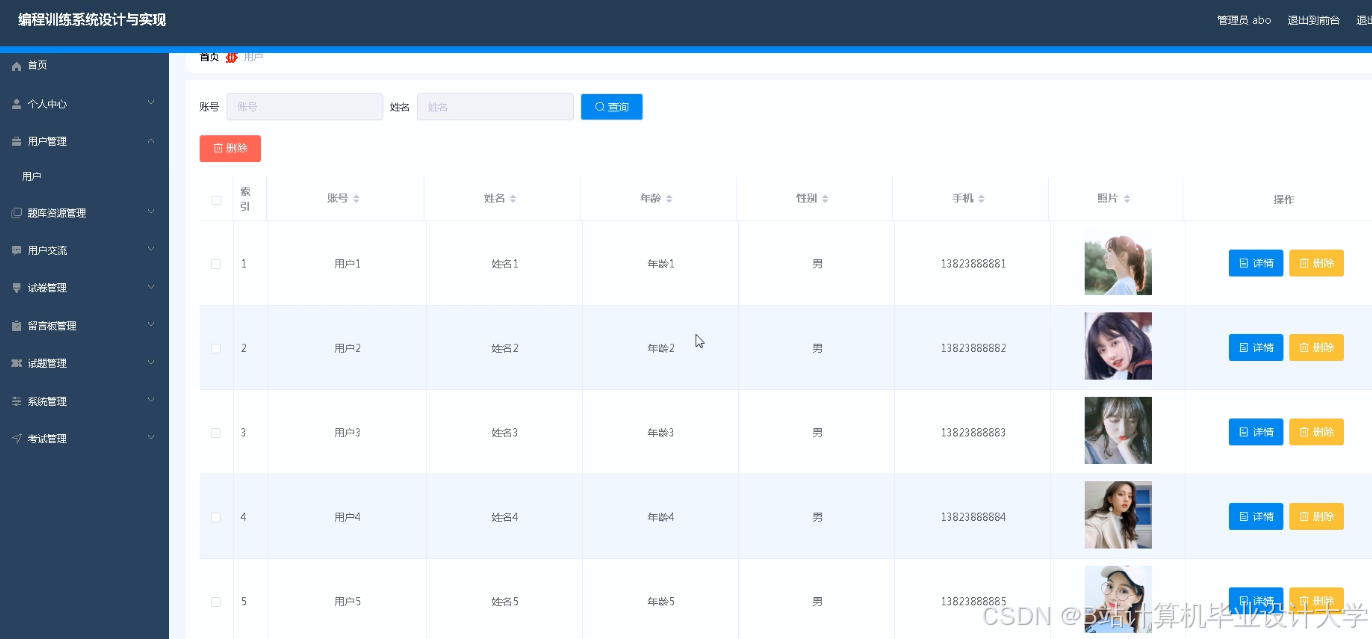The width and height of the screenshot is (1372, 639).
Task: Click yellow 删除 button for 用户4
Action: pyautogui.click(x=1316, y=516)
